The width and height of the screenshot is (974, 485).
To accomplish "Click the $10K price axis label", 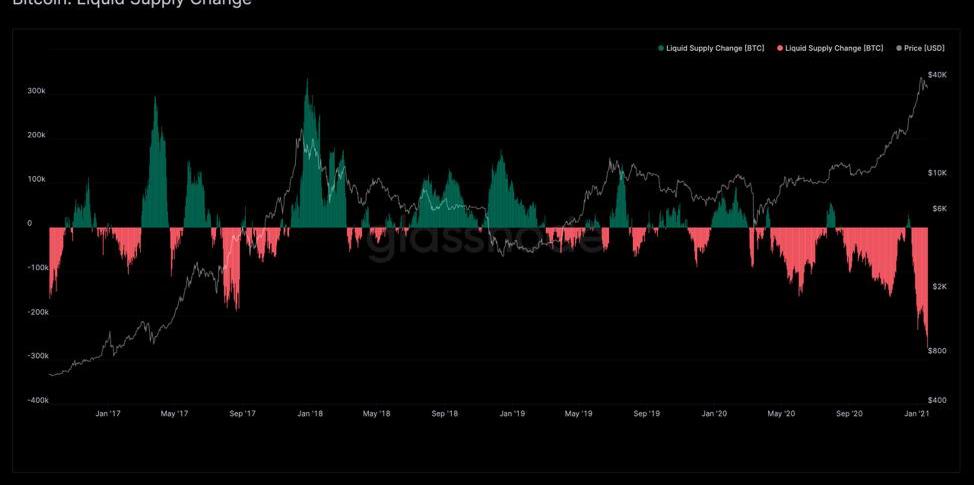I will point(936,173).
